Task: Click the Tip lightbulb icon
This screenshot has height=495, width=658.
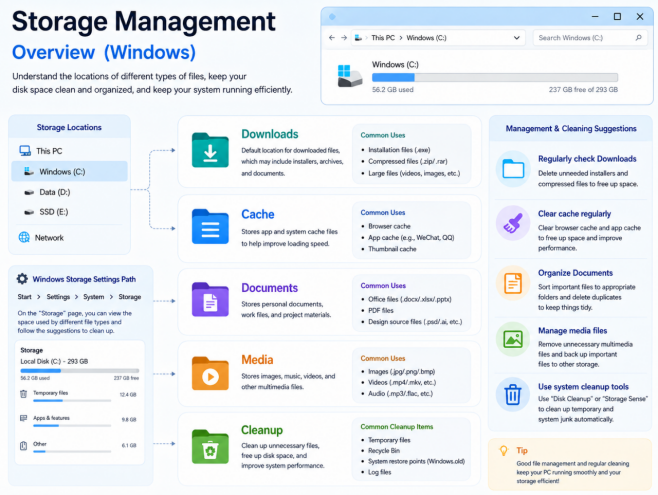Action: coord(503,451)
